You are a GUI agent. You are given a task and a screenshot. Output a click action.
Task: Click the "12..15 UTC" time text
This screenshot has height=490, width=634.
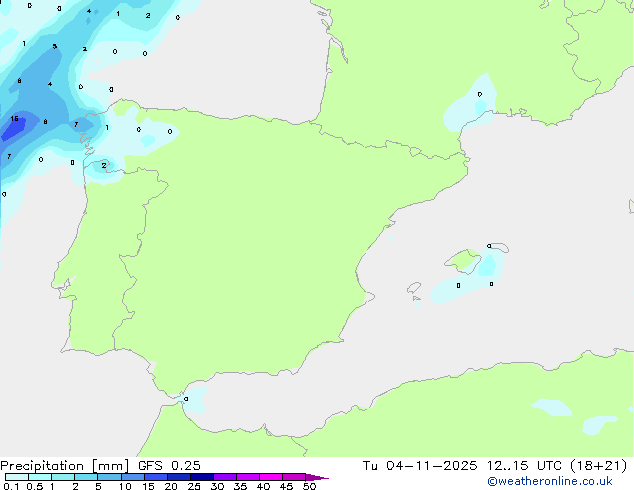click(524, 466)
